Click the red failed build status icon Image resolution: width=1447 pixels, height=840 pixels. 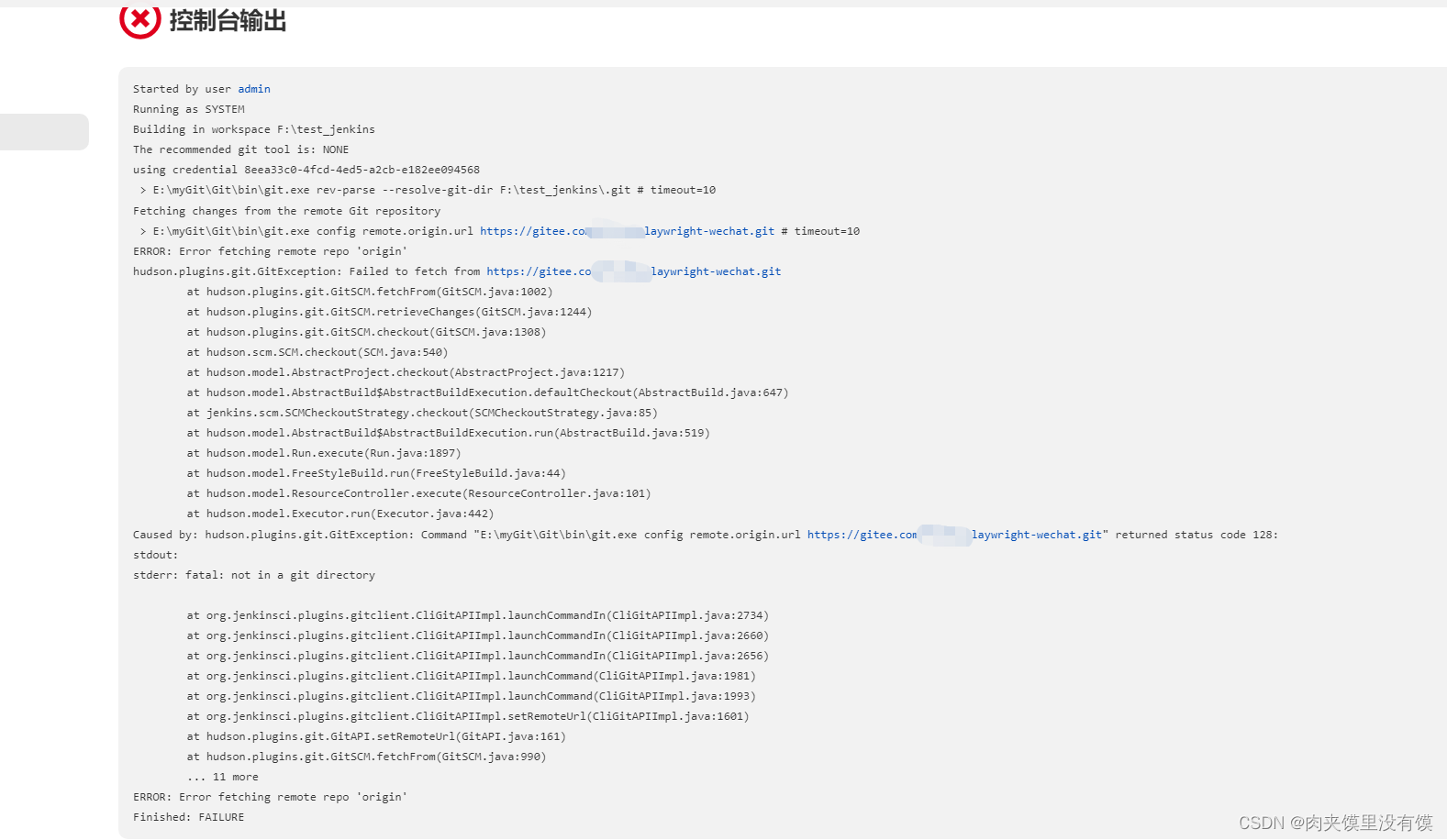point(140,20)
